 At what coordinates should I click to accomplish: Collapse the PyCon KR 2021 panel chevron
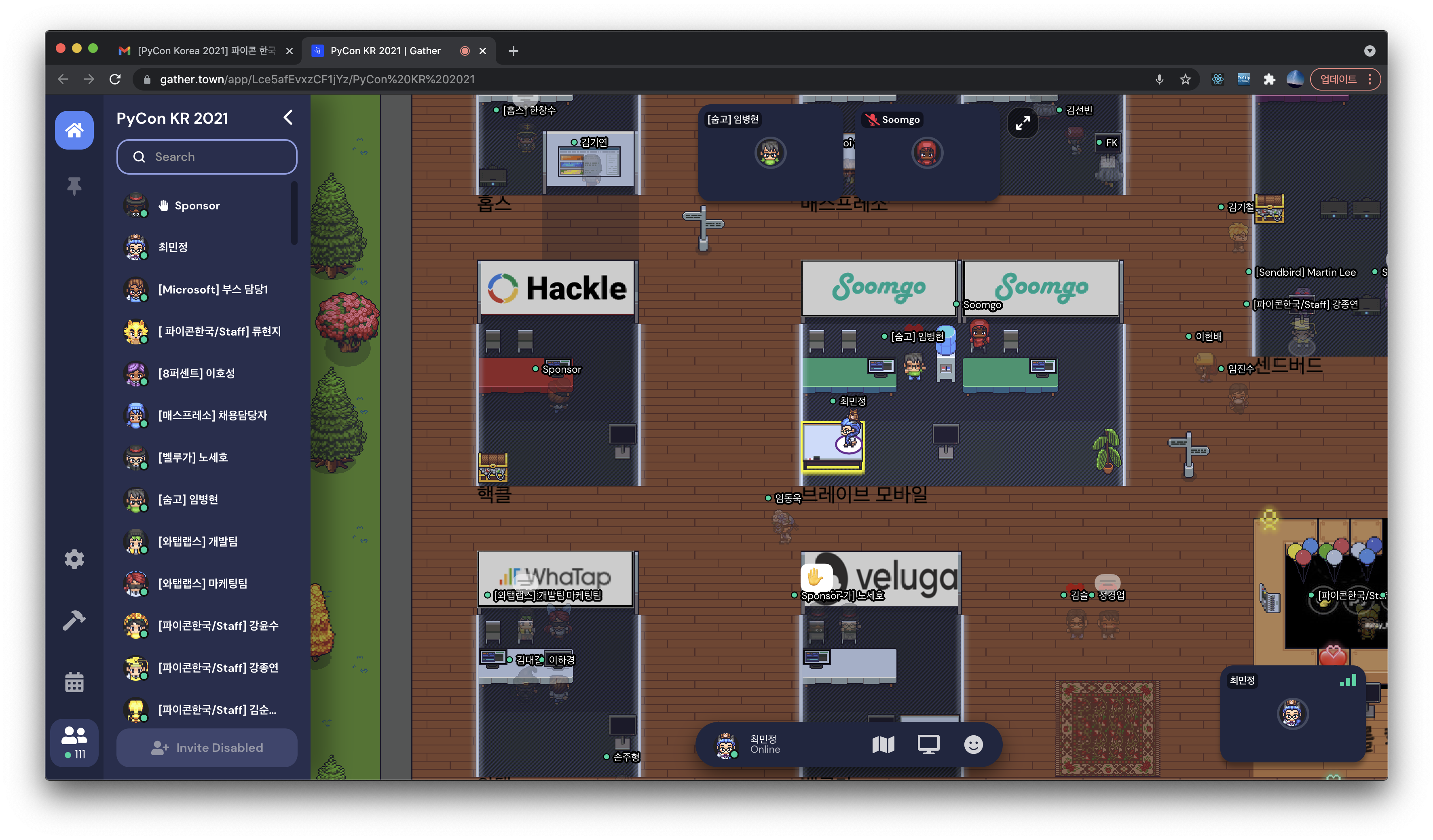pyautogui.click(x=288, y=118)
